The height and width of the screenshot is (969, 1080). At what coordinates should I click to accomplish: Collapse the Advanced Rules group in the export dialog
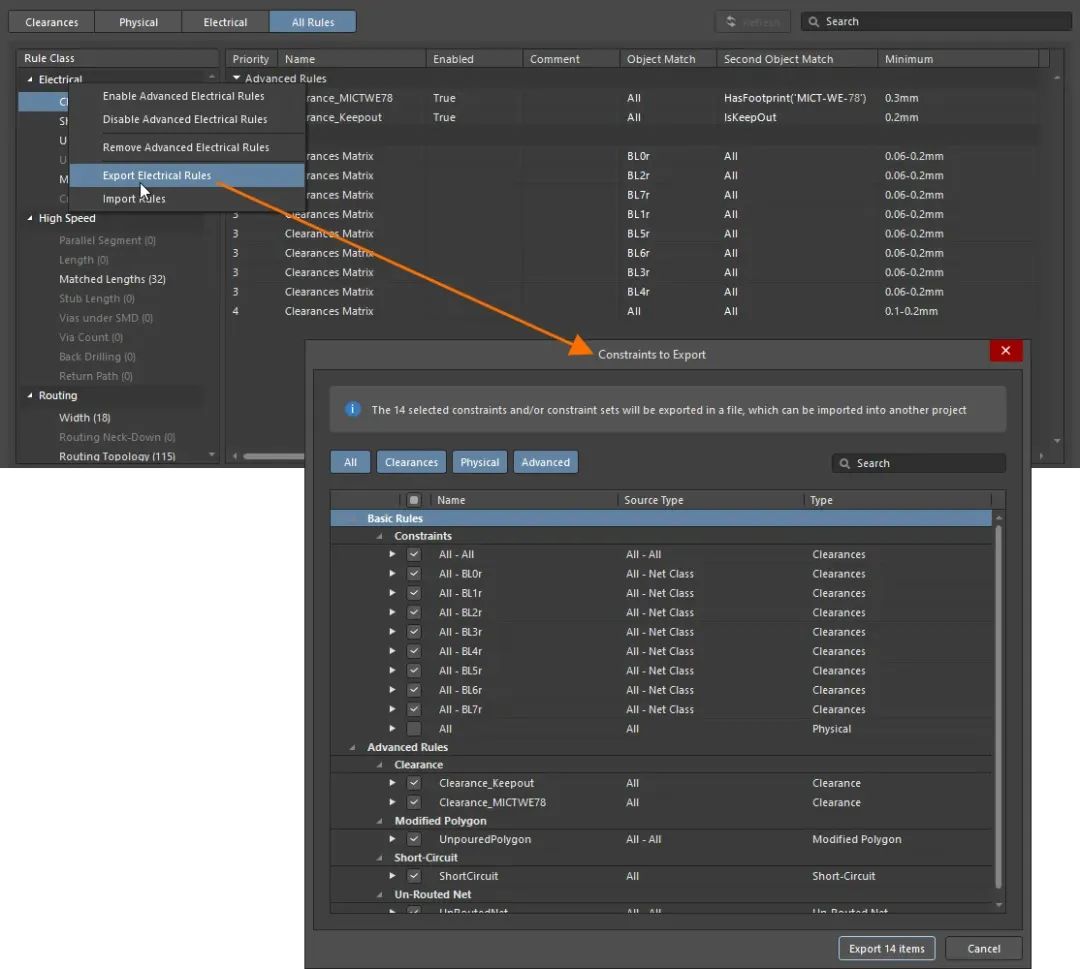pos(353,747)
